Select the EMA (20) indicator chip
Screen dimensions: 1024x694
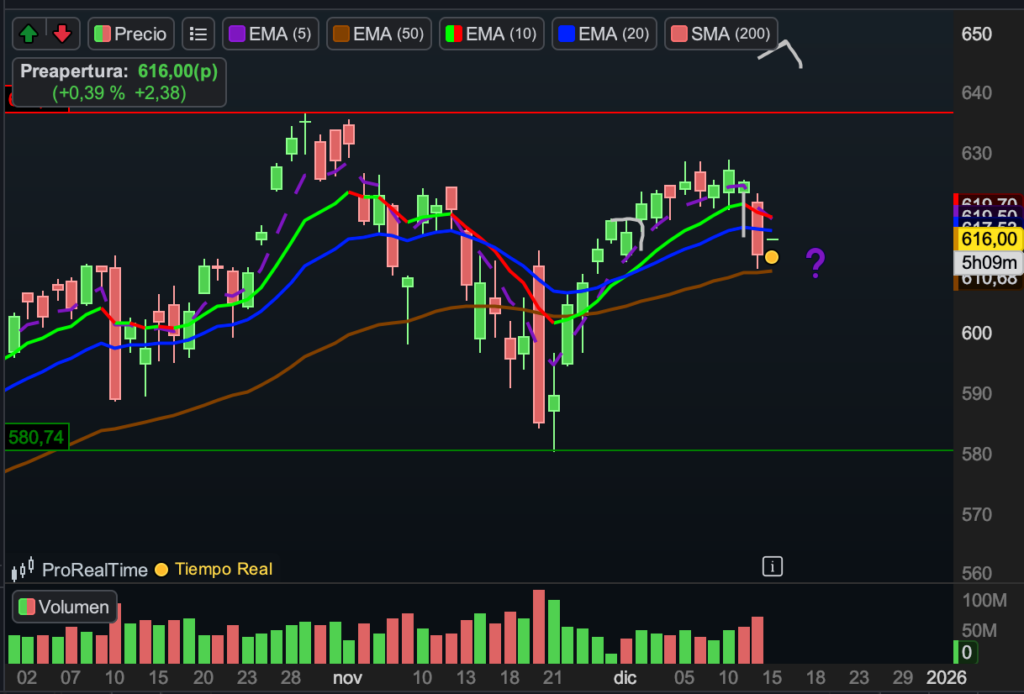604,34
